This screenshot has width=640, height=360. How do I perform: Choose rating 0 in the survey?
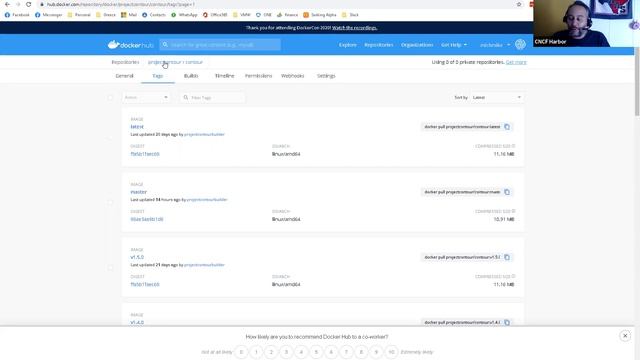tap(241, 352)
